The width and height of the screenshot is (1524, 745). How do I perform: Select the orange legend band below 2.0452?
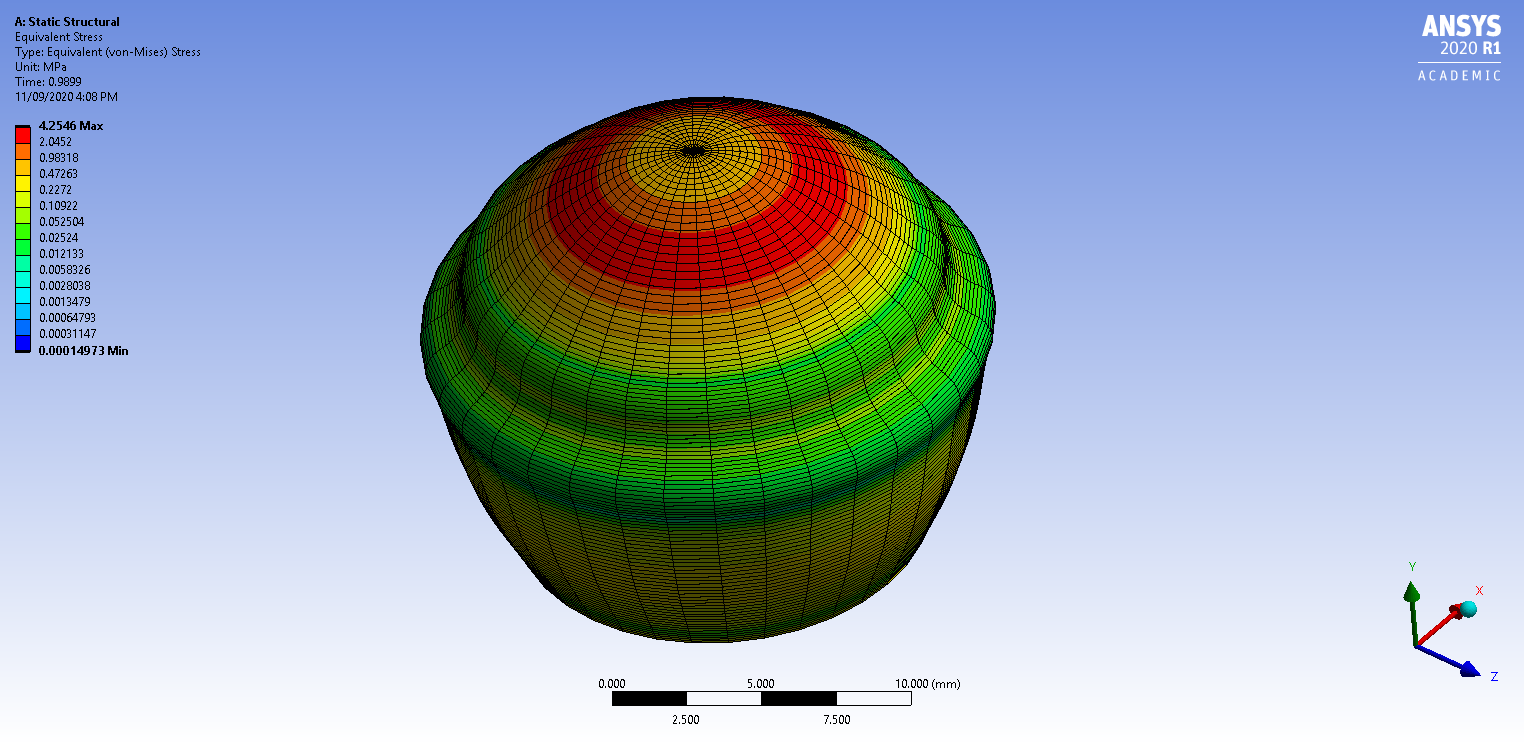22,150
